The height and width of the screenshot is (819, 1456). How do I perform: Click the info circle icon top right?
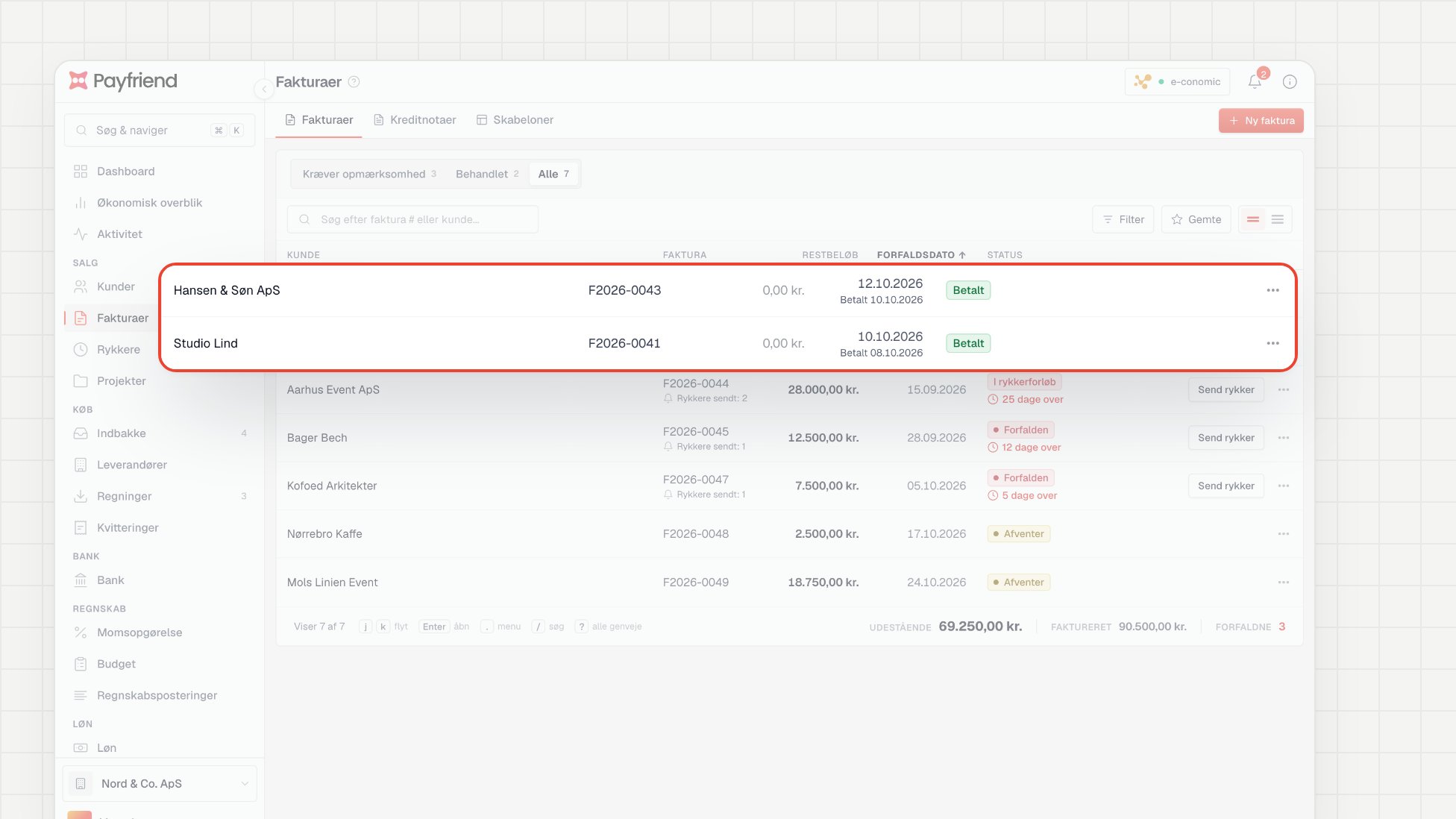pos(1290,82)
